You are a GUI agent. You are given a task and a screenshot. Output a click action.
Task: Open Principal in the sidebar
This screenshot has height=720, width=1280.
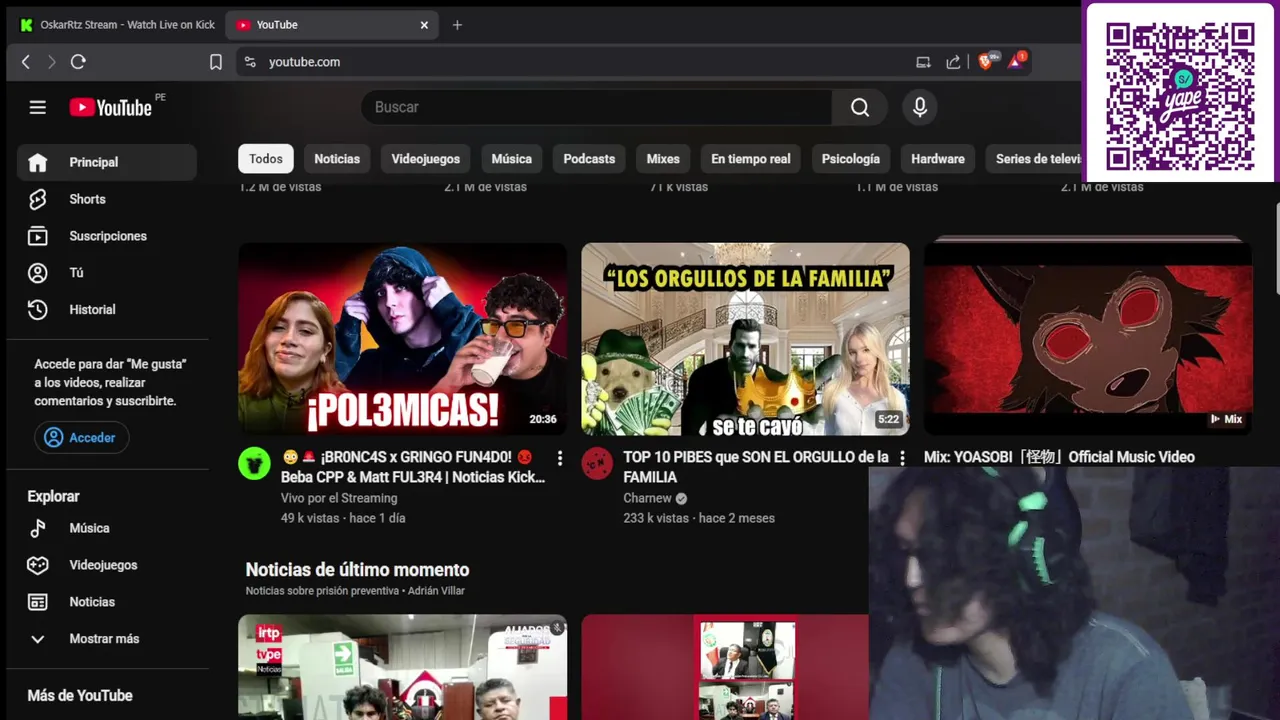pyautogui.click(x=107, y=162)
